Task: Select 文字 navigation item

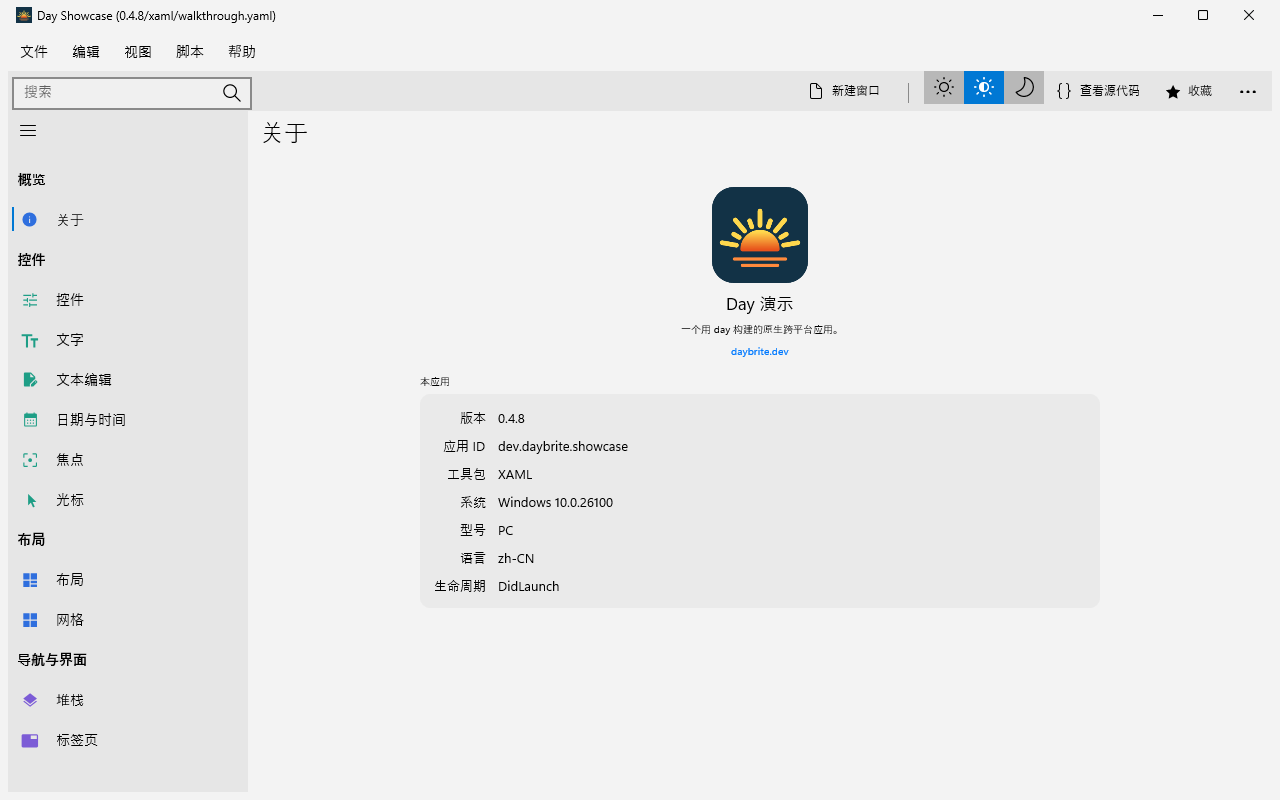Action: pos(128,340)
